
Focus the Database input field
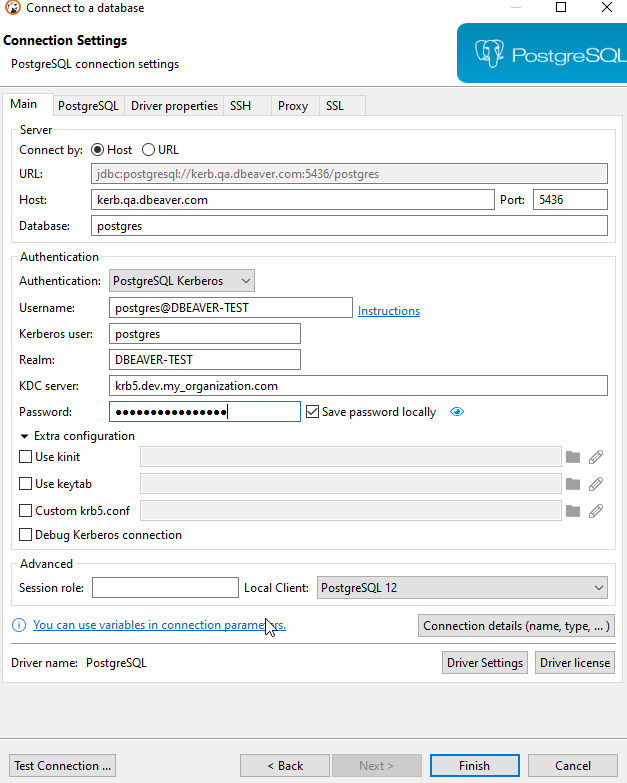[x=349, y=226]
